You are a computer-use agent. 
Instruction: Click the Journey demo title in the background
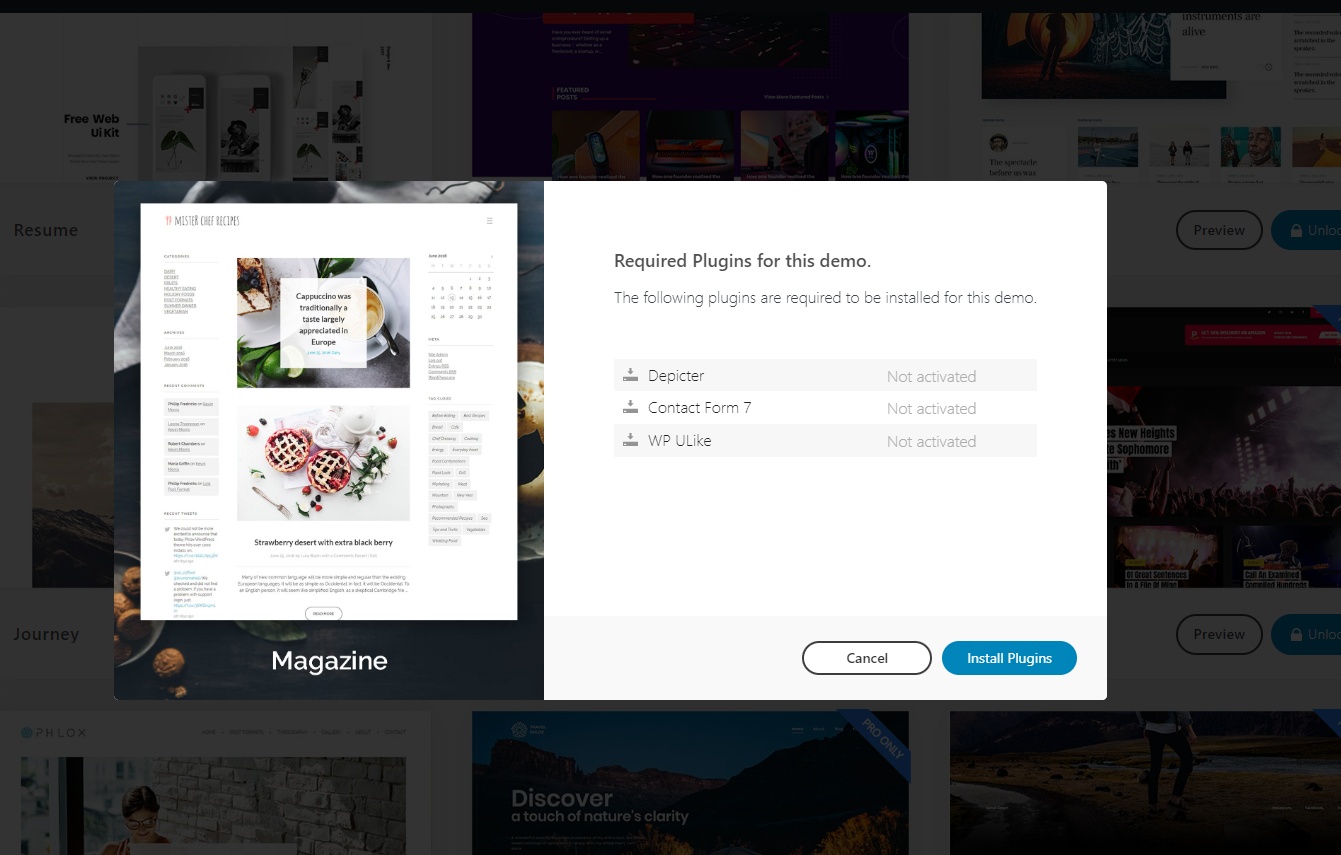46,634
